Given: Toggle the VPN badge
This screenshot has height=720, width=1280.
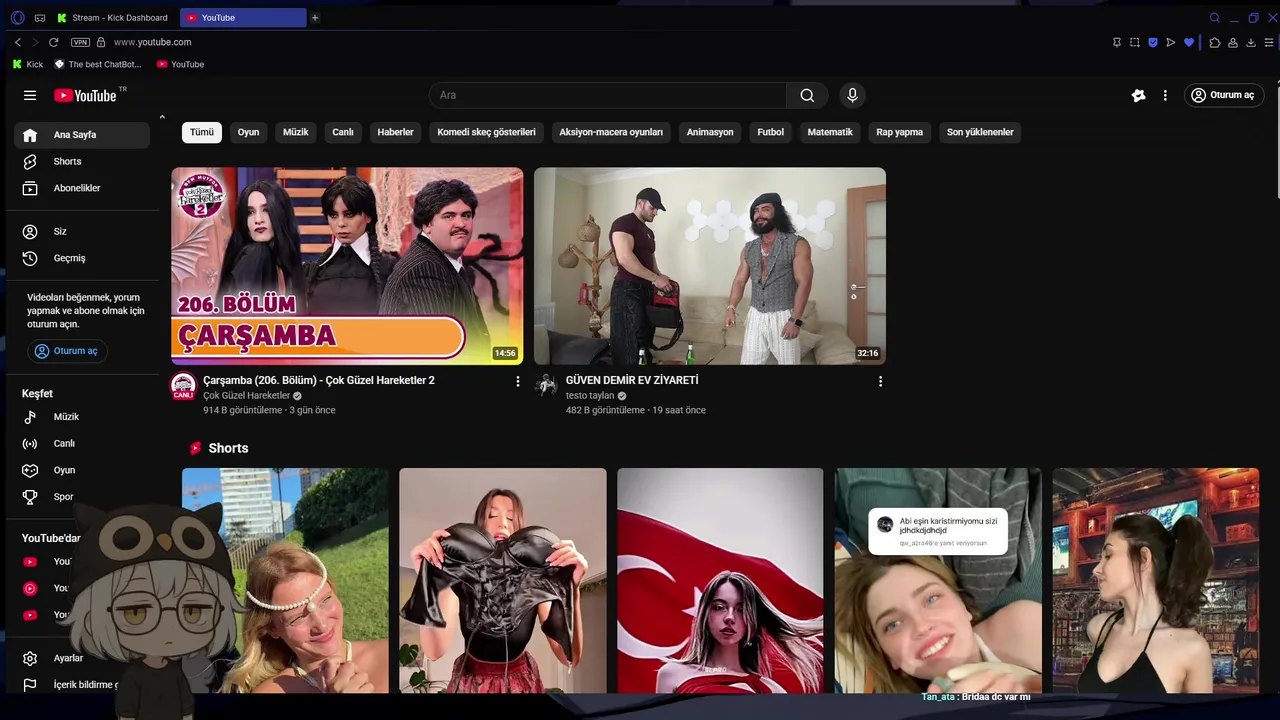Looking at the screenshot, I should click(x=80, y=42).
